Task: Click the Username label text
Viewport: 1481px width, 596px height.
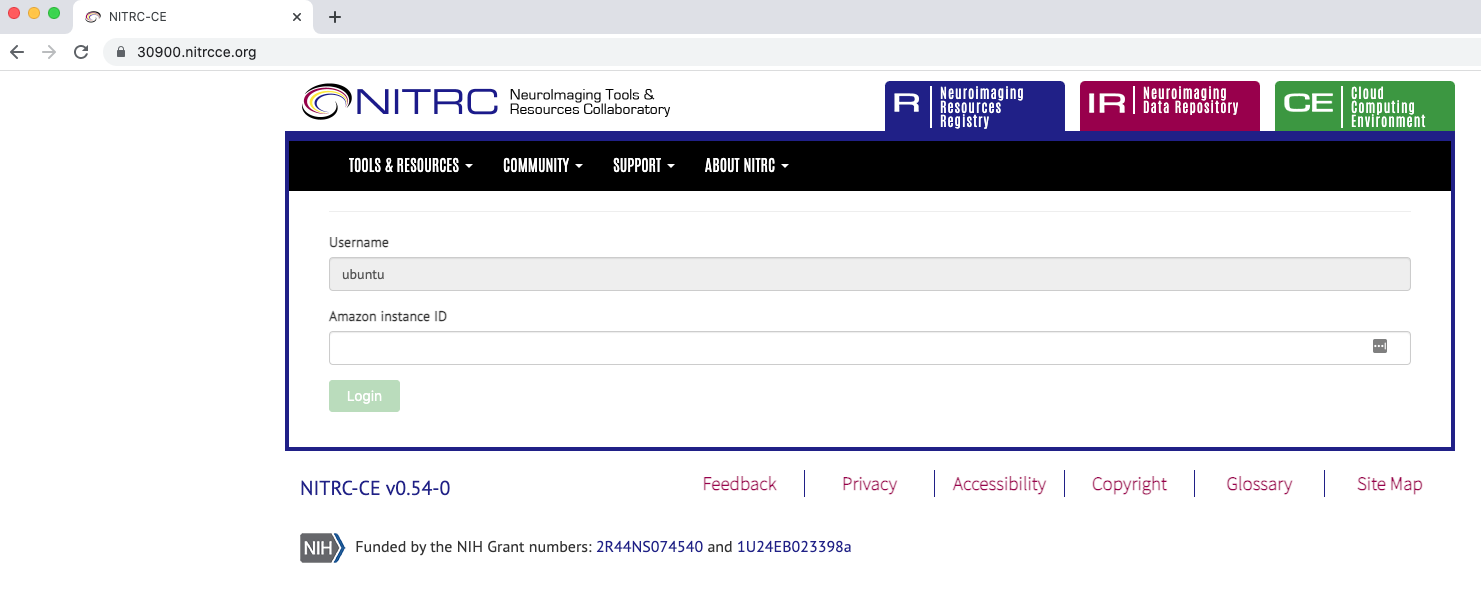Action: [x=359, y=242]
